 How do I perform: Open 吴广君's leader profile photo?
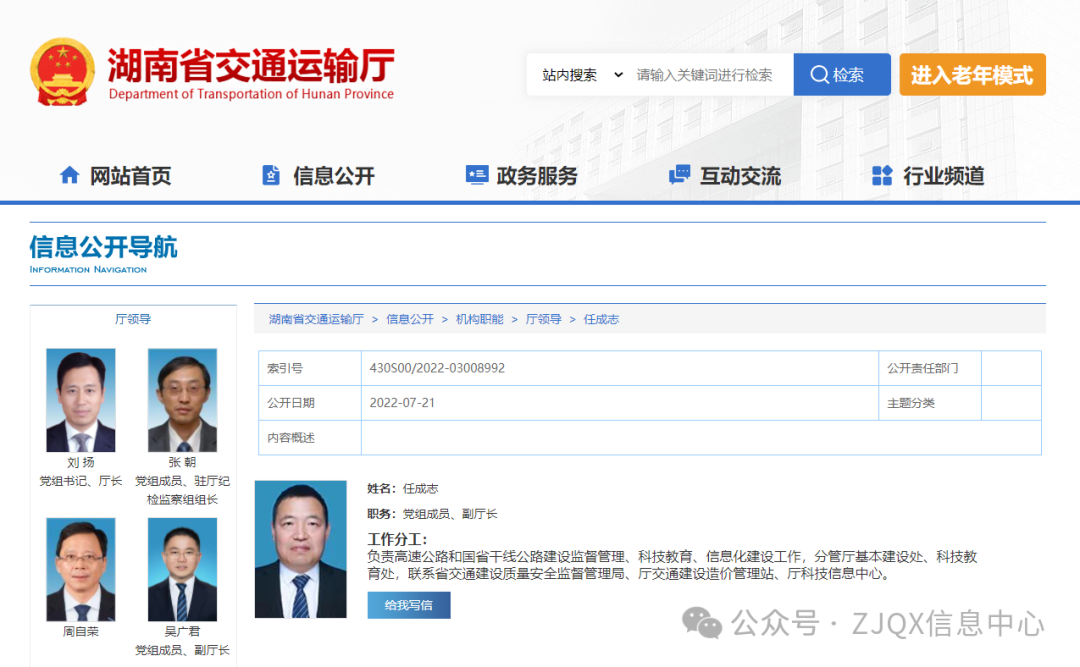pos(182,569)
